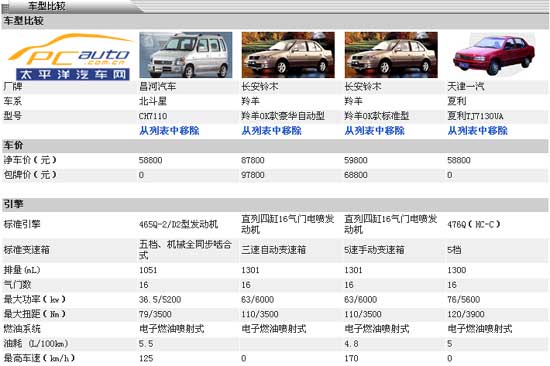
Task: Remove 羚羊03款豪华自动型 from the list
Action: [x=271, y=131]
